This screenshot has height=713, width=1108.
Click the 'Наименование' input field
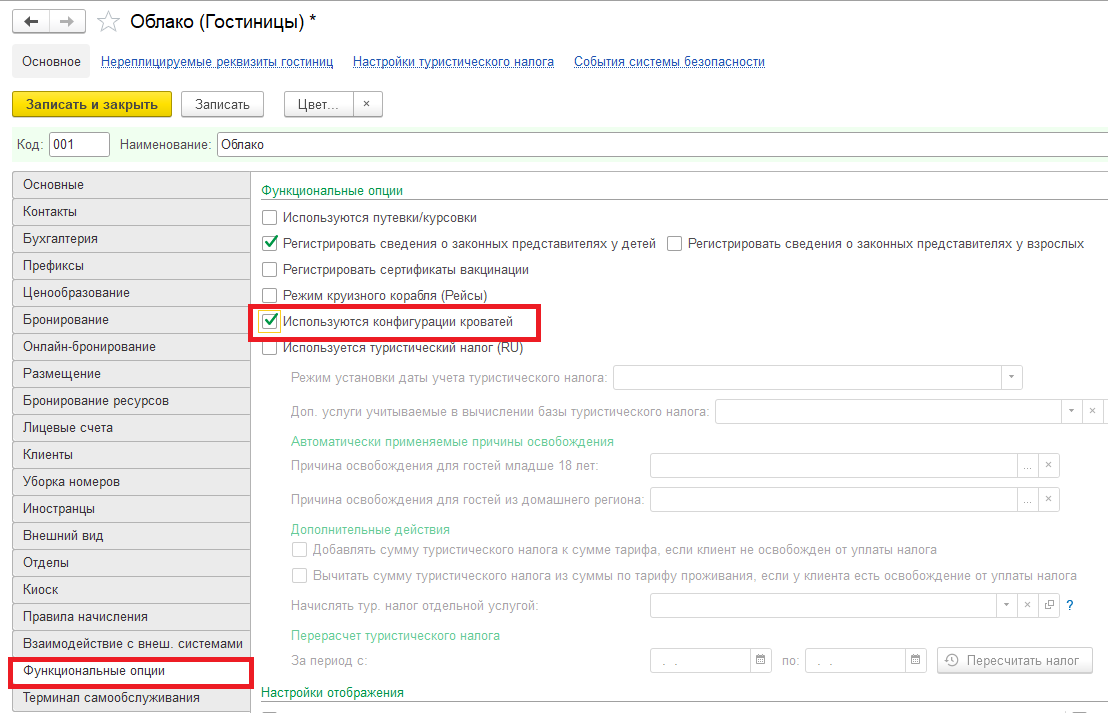[x=660, y=145]
